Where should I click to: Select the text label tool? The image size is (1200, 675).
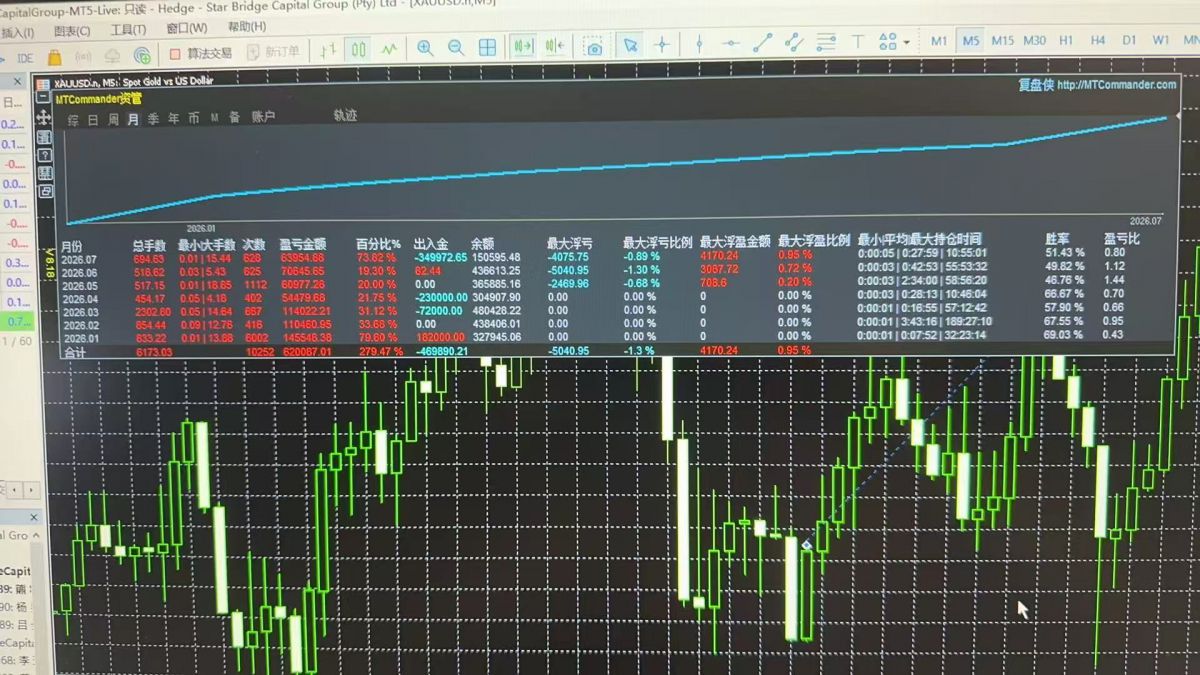pyautogui.click(x=857, y=42)
